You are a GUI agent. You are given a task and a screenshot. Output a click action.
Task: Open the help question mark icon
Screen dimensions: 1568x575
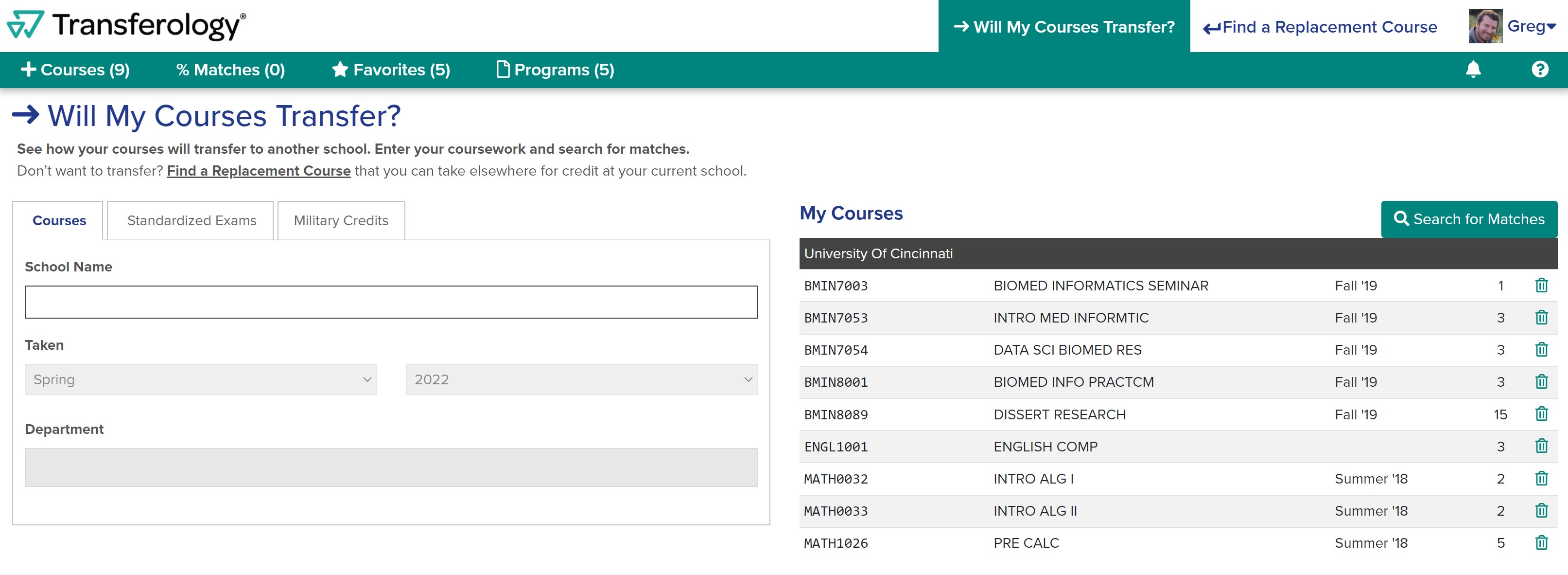click(x=1539, y=70)
